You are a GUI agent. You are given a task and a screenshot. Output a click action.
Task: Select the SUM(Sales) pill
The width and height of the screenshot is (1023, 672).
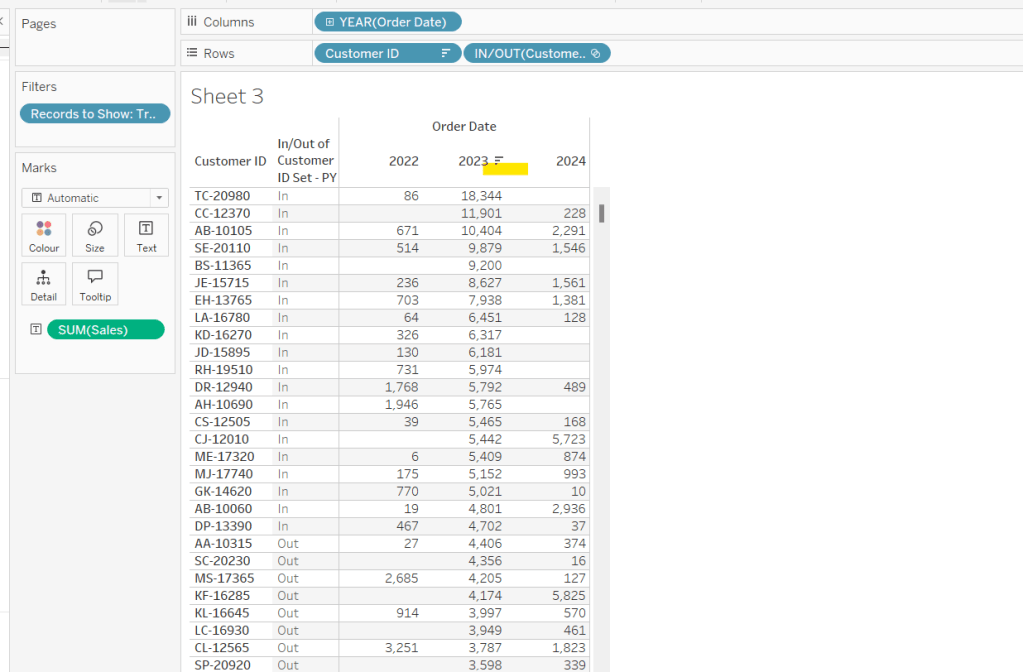[x=104, y=329]
